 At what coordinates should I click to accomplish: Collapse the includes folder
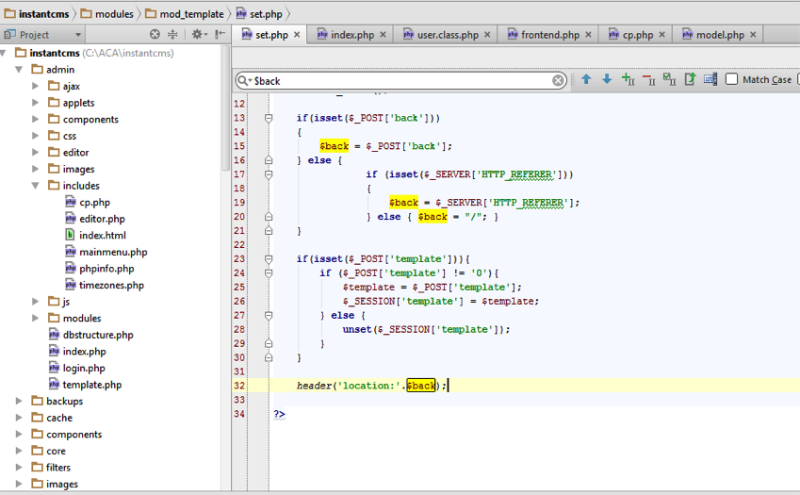pyautogui.click(x=36, y=186)
